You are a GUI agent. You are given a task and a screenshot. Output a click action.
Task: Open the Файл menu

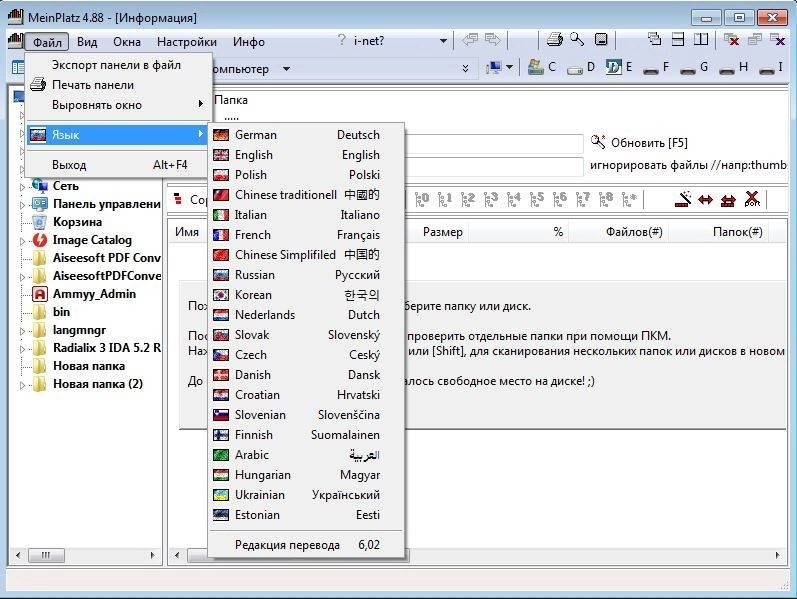point(47,42)
